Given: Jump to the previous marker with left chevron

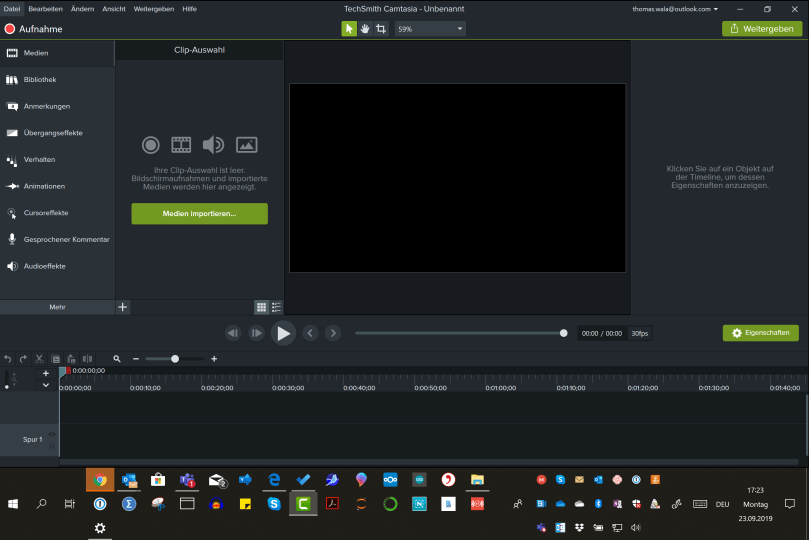Looking at the screenshot, I should pyautogui.click(x=310, y=333).
